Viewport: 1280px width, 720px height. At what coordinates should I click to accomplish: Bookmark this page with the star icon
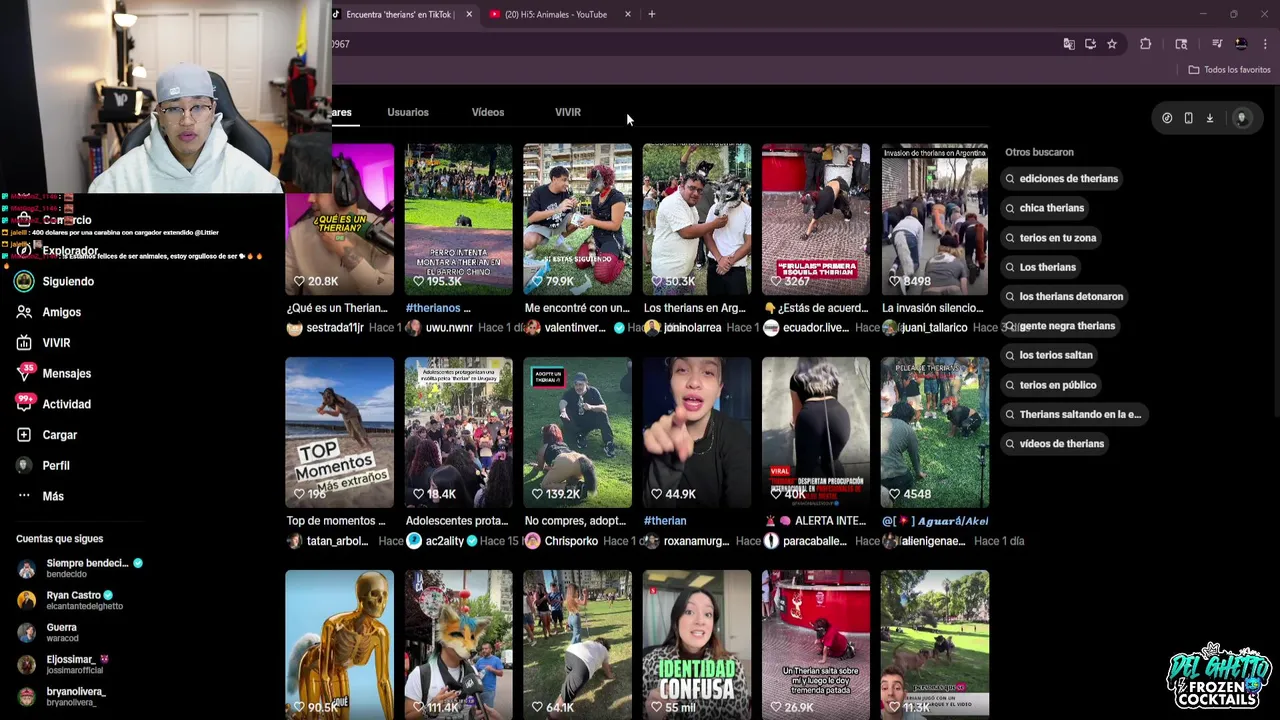coord(1111,44)
